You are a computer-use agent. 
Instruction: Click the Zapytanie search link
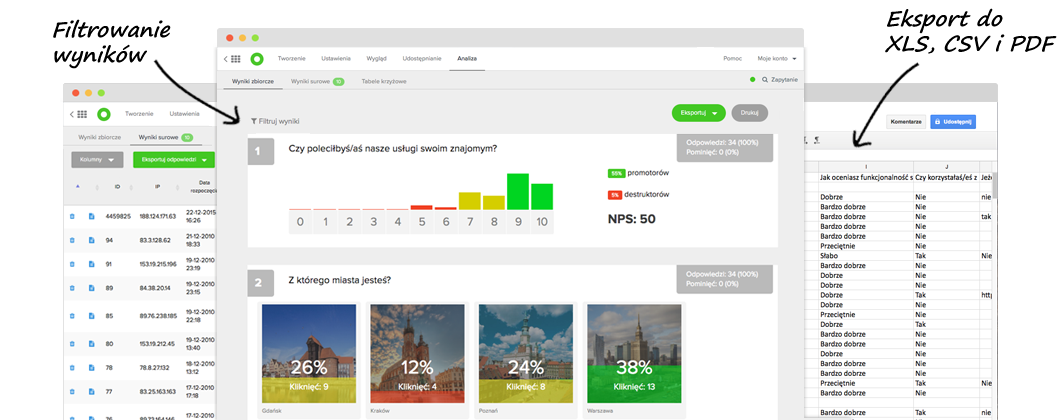pyautogui.click(x=780, y=80)
